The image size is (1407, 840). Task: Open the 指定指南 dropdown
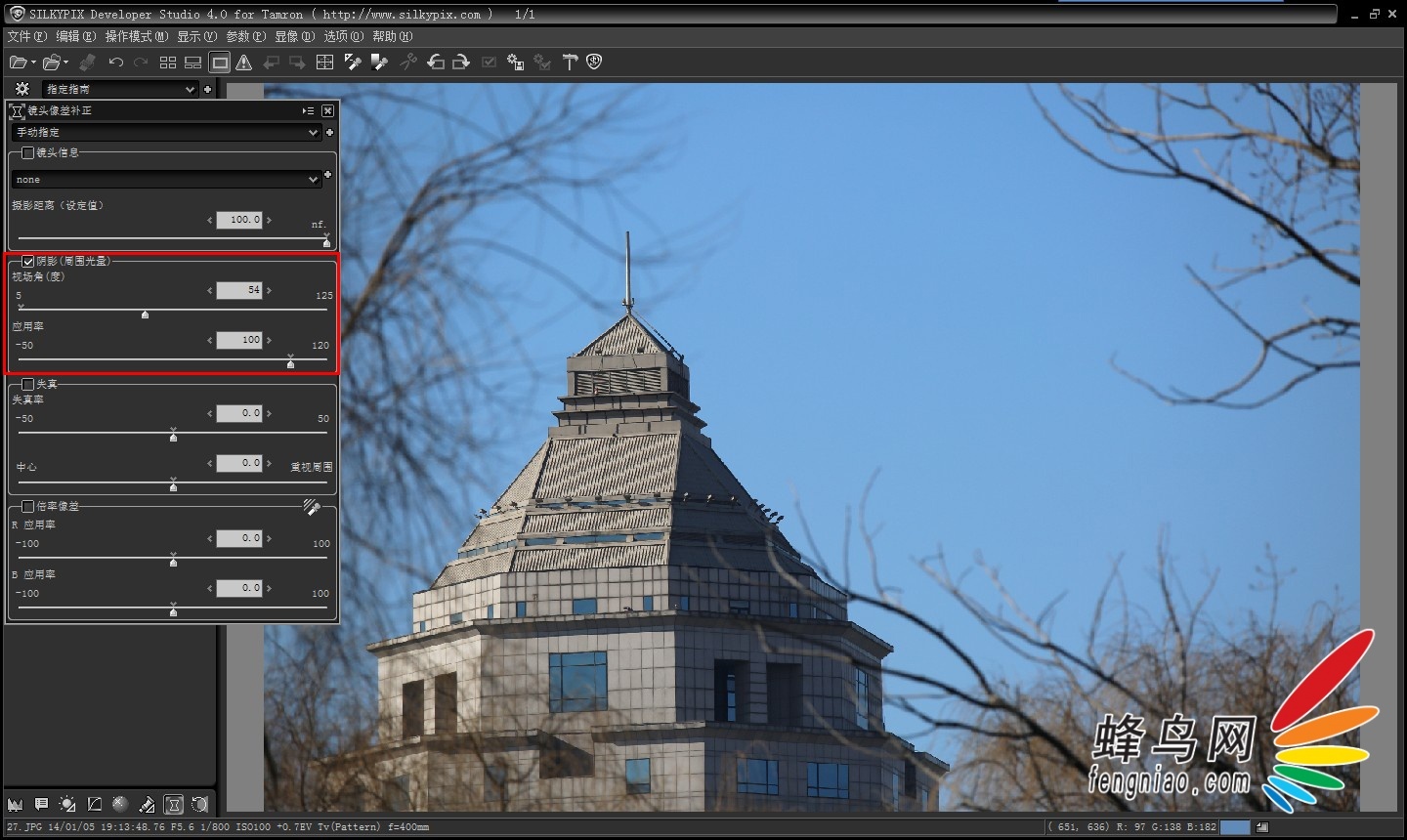(x=121, y=89)
